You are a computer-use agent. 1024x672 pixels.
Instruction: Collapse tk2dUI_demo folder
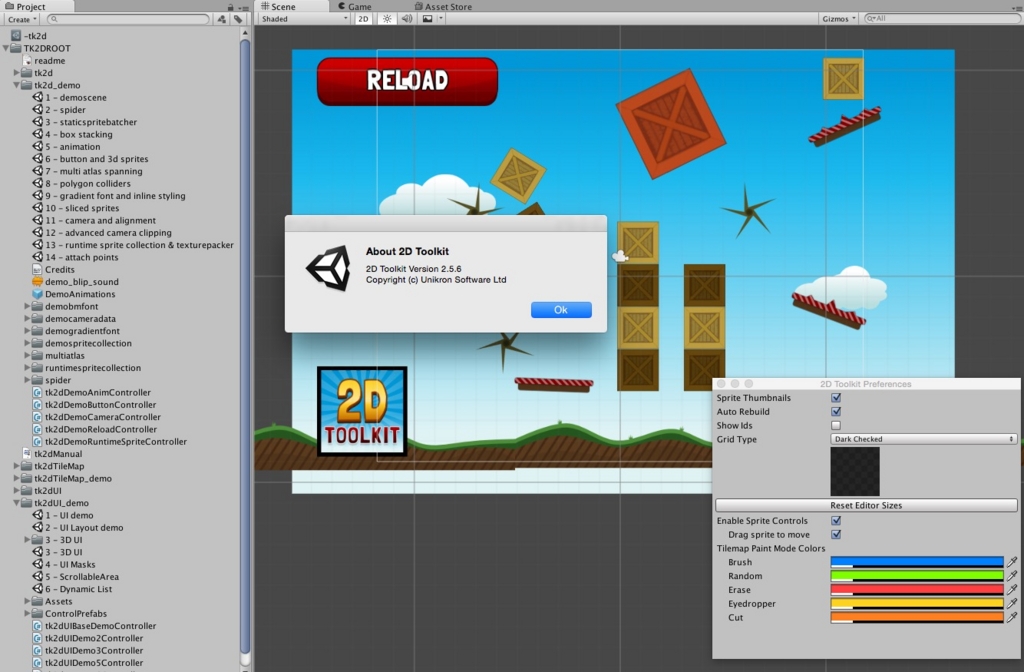16,503
